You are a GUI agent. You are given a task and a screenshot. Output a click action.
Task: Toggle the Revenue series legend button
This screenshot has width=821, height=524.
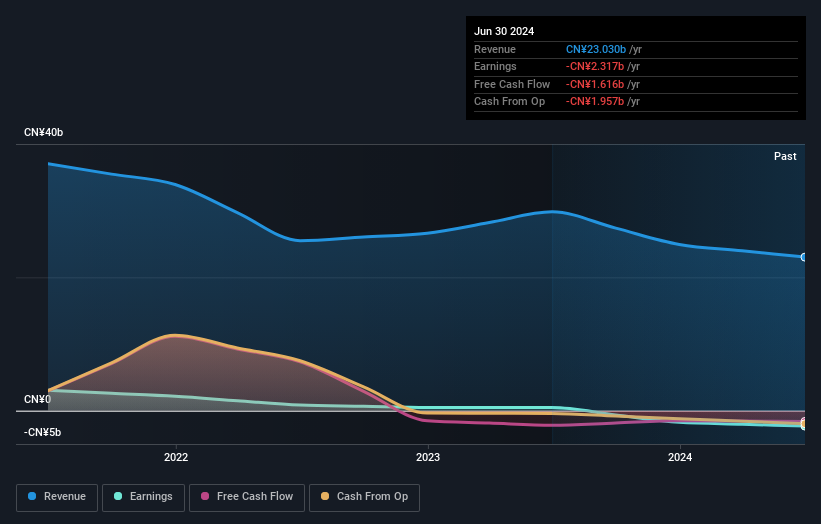click(x=57, y=497)
